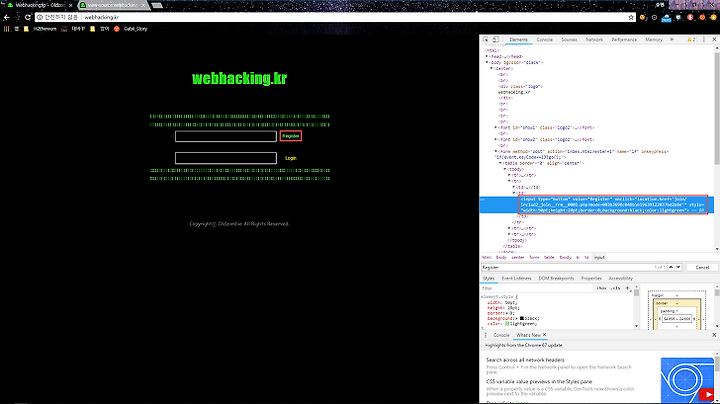Viewport: 720px width, 404px height.
Task: Expand the head node in DOM tree
Action: click(487, 56)
